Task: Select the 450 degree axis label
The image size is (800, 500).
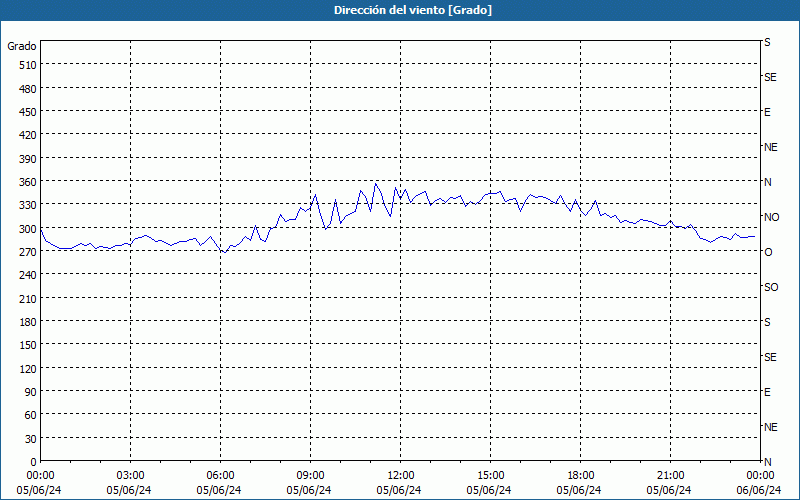Action: [28, 112]
